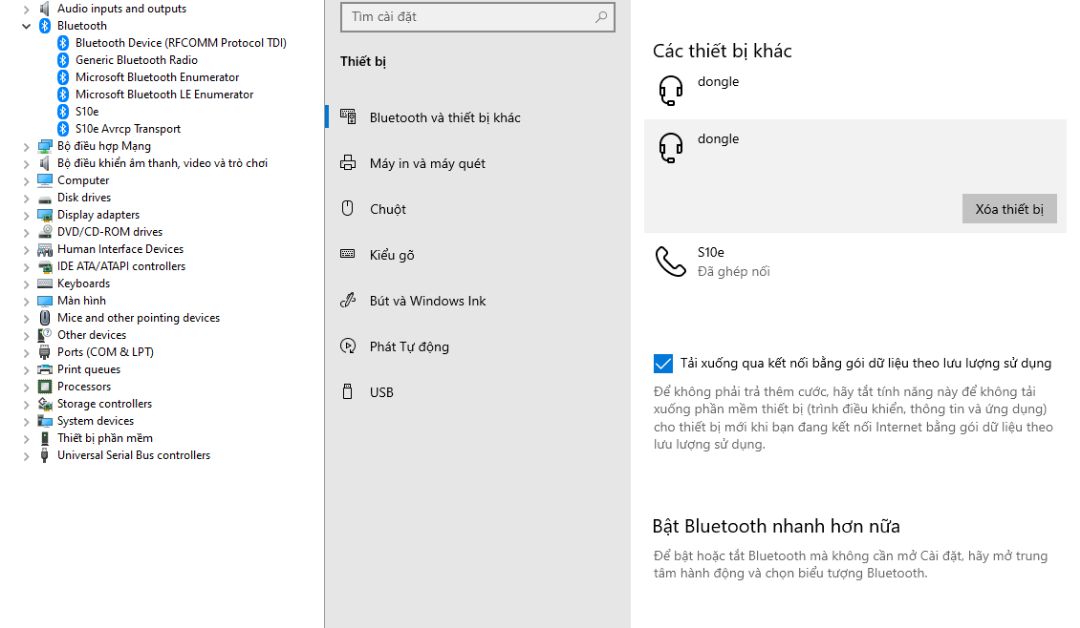Uncheck the metered connection download checkbox
The image size is (1080, 628).
[x=662, y=363]
